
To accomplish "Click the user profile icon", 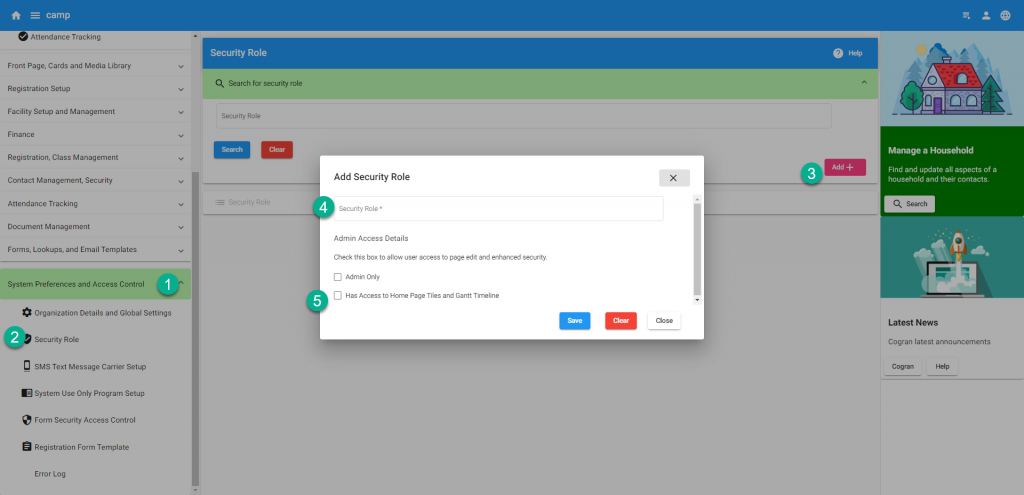I will [x=986, y=15].
